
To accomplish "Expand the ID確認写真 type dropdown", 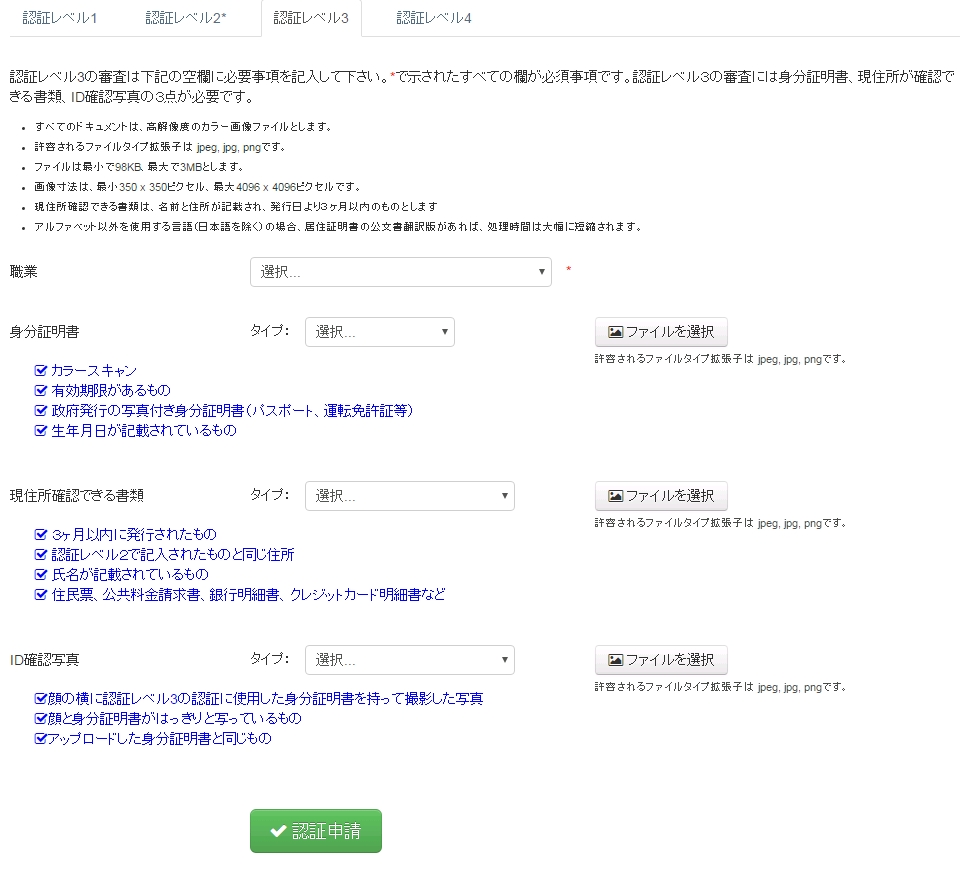I will point(409,660).
